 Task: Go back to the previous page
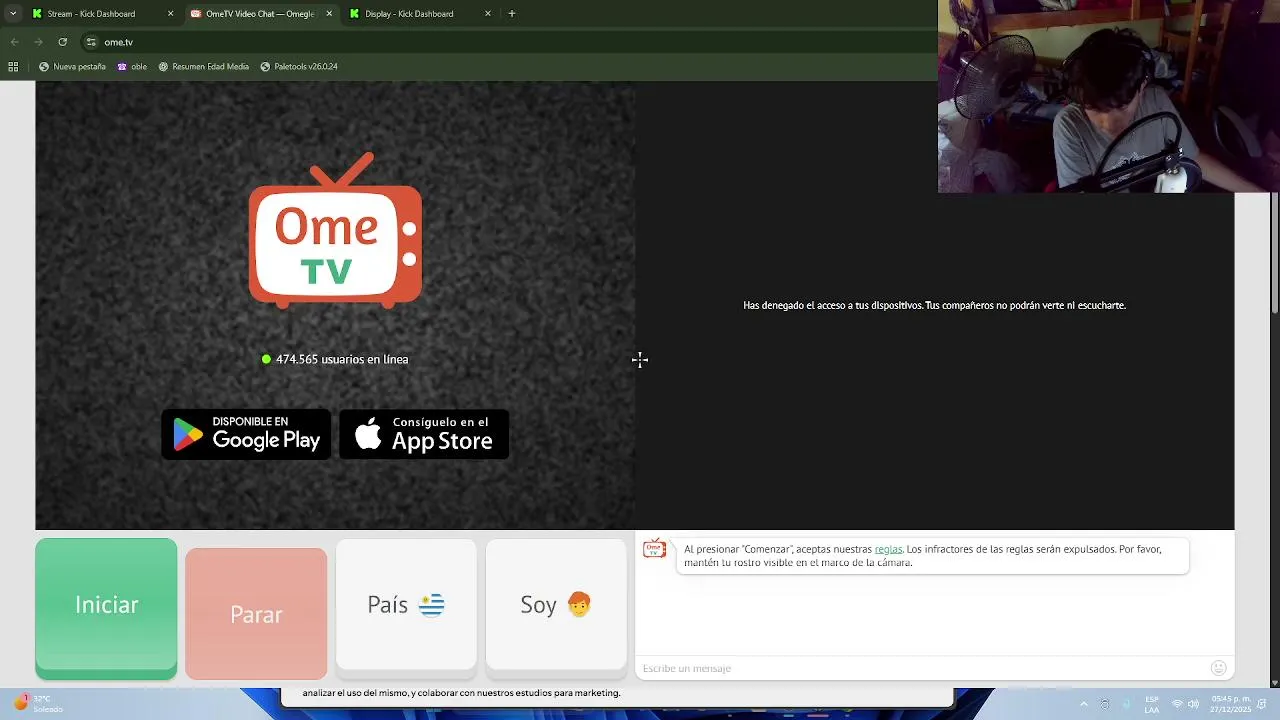click(x=14, y=42)
